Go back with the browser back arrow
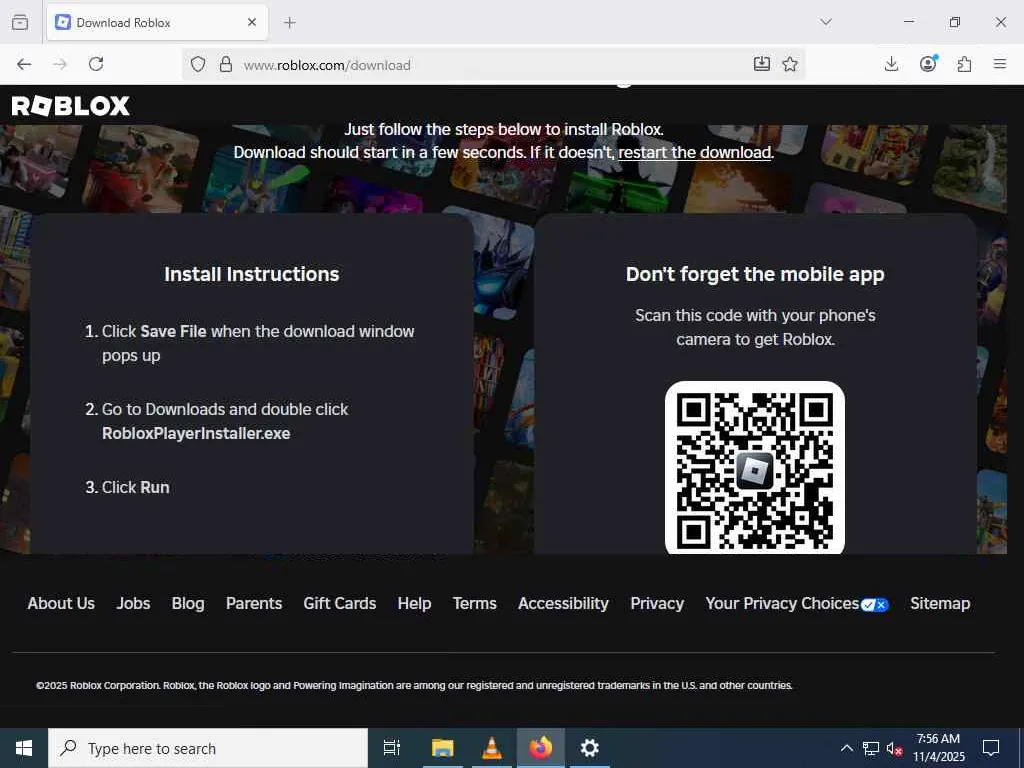 (x=24, y=64)
